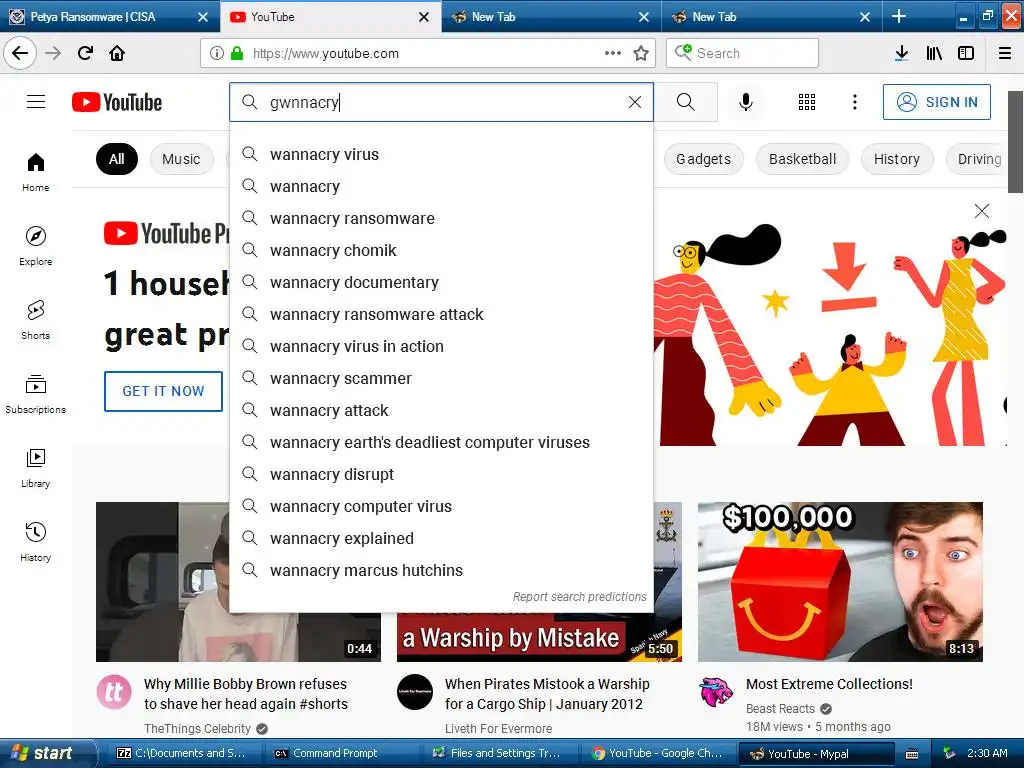Open Subscriptions in YouTube sidebar
The height and width of the screenshot is (768, 1024).
click(x=36, y=394)
